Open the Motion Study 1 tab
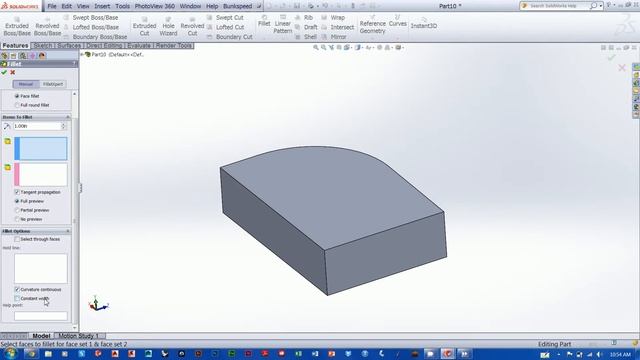 pyautogui.click(x=78, y=336)
